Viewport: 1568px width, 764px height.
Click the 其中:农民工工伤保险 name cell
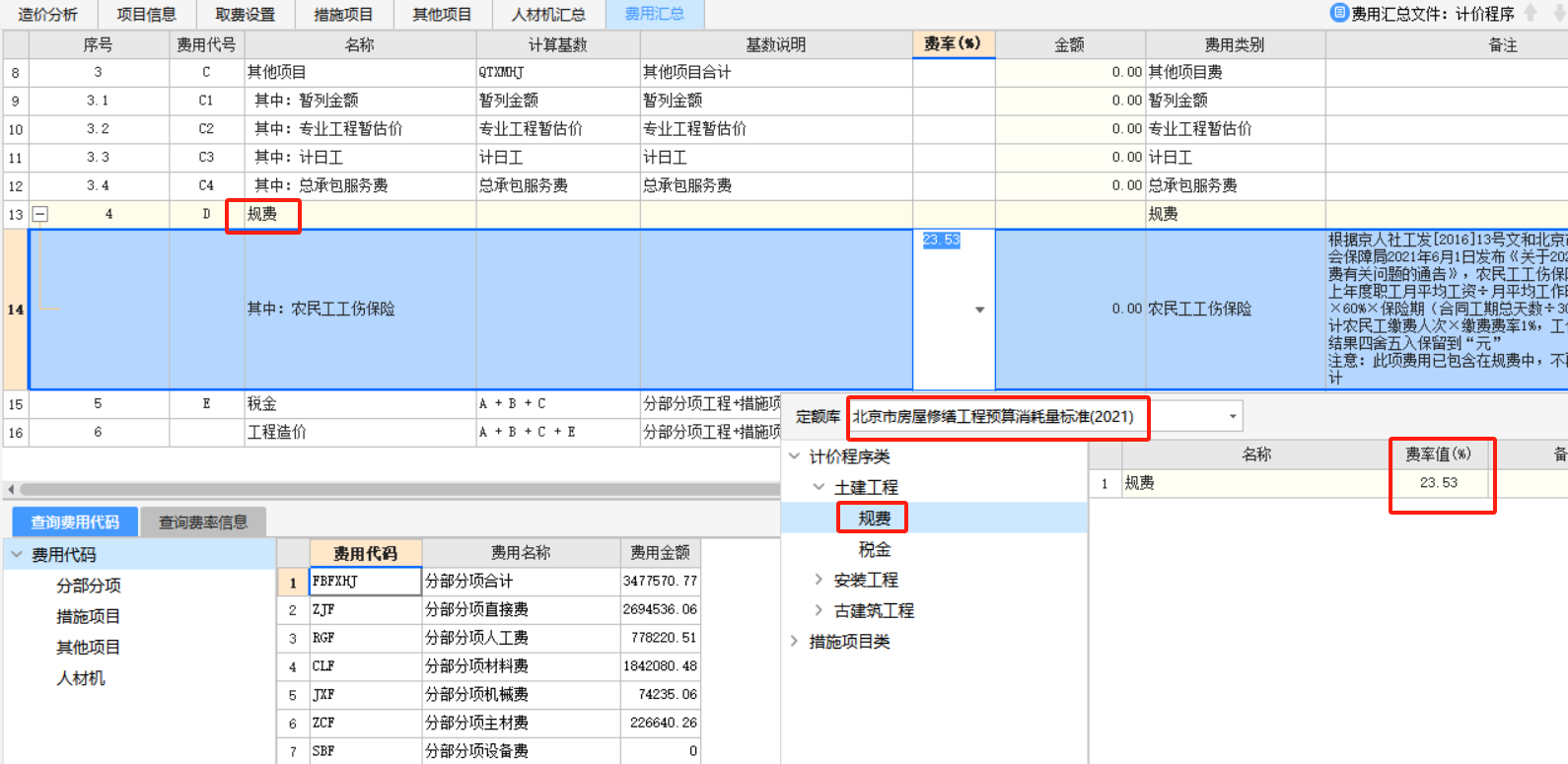(x=361, y=310)
